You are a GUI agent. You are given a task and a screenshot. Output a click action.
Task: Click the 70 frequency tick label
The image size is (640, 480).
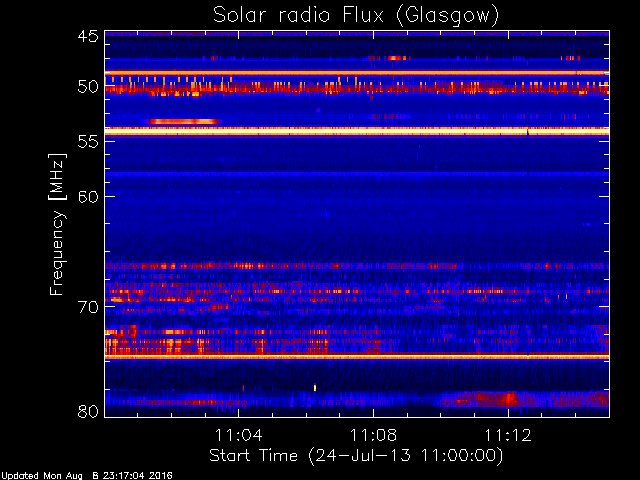point(88,307)
